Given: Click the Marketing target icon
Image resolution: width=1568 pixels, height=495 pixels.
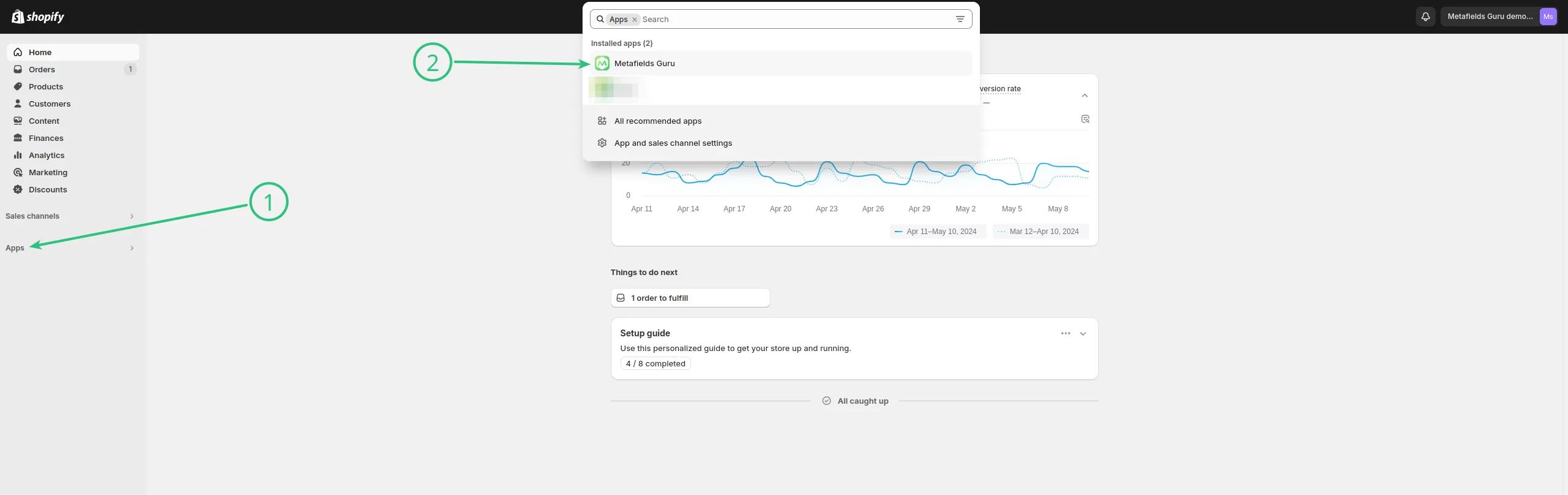Looking at the screenshot, I should click(18, 172).
